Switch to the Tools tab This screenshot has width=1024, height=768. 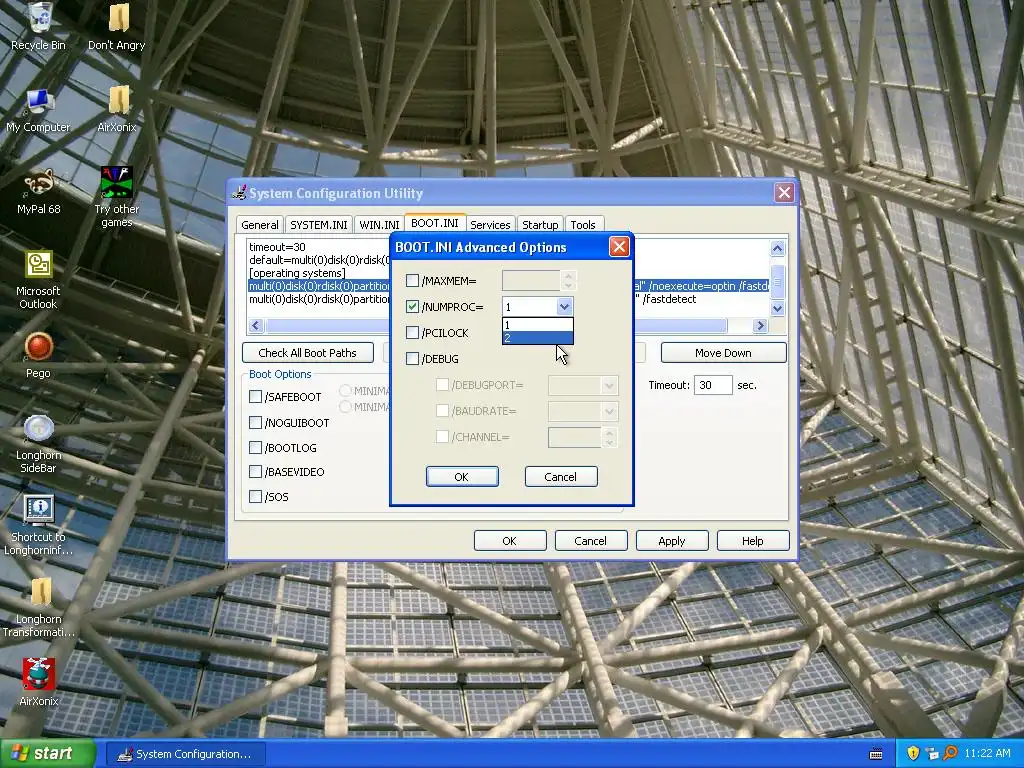click(583, 225)
